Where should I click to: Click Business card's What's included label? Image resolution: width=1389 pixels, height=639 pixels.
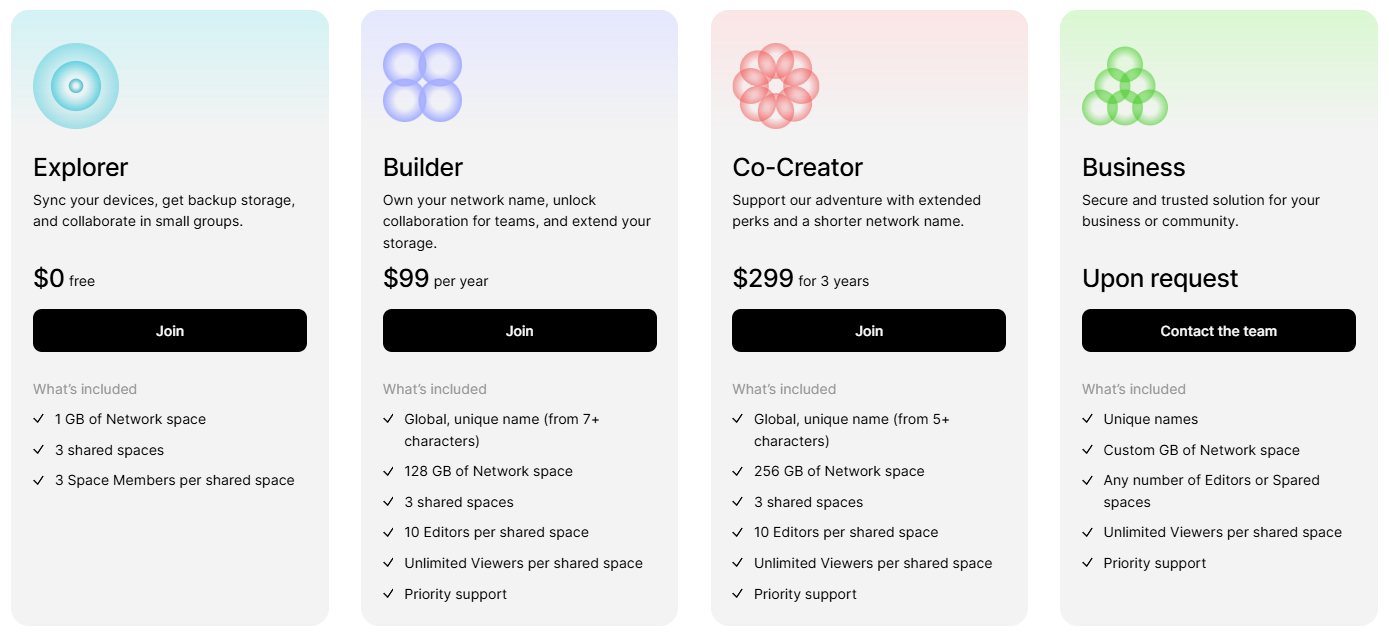pyautogui.click(x=1134, y=389)
